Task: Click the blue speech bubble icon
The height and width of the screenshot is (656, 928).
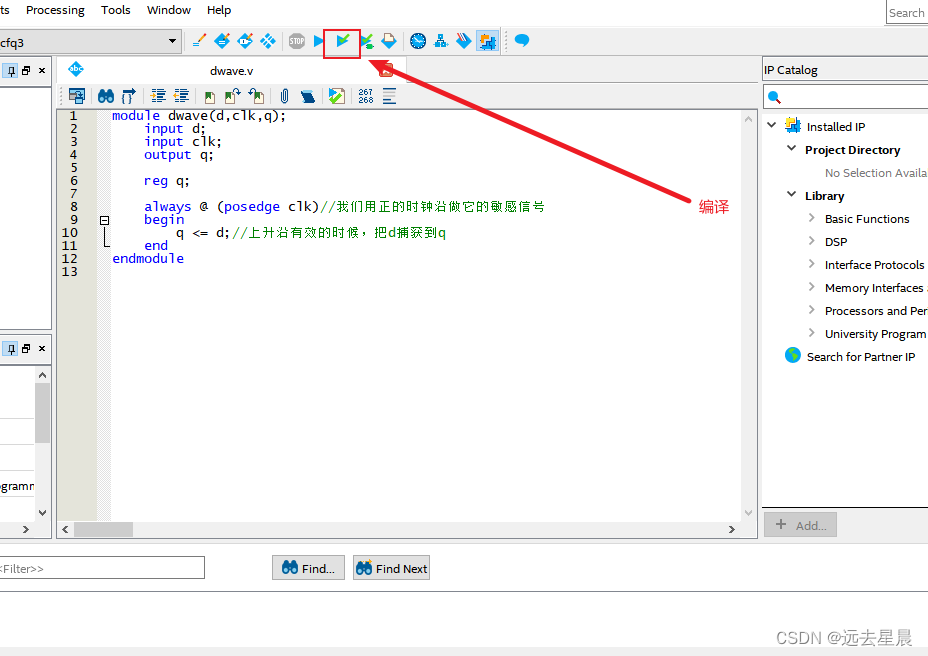Action: 521,40
